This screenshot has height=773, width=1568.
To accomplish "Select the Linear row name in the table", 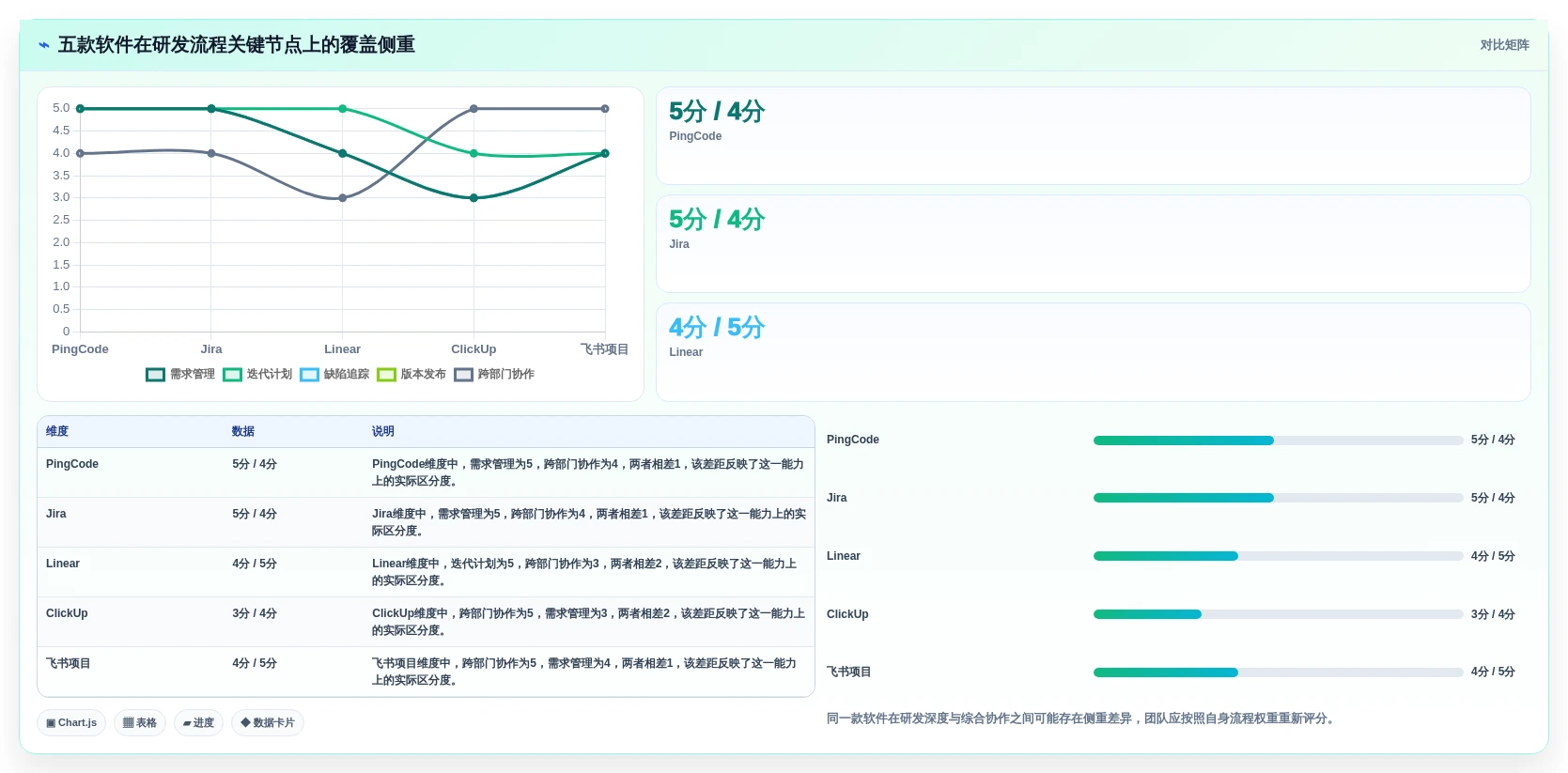I will (x=63, y=564).
